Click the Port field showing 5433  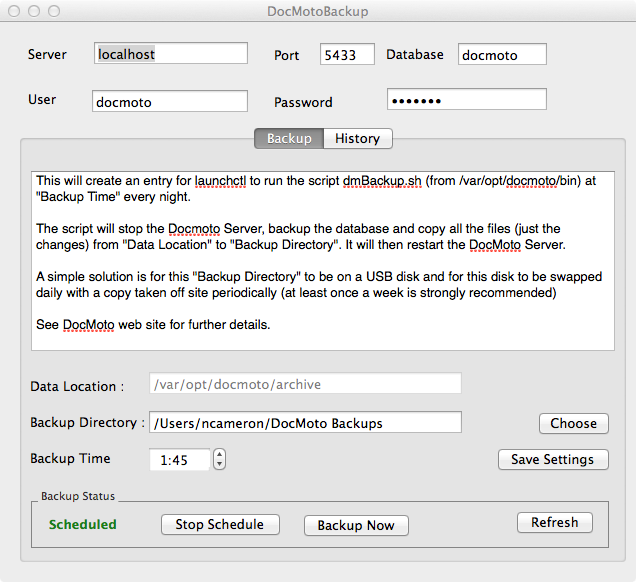pyautogui.click(x=347, y=54)
